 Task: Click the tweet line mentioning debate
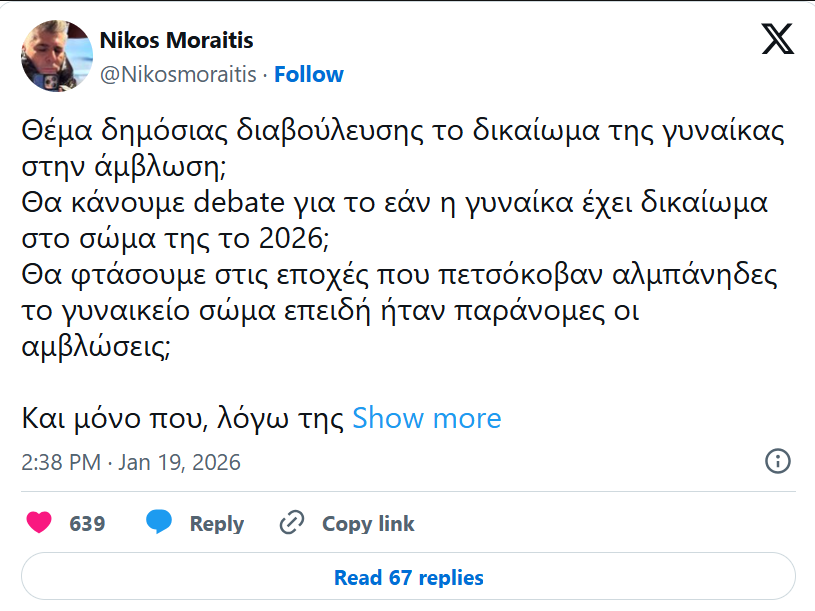[393, 202]
